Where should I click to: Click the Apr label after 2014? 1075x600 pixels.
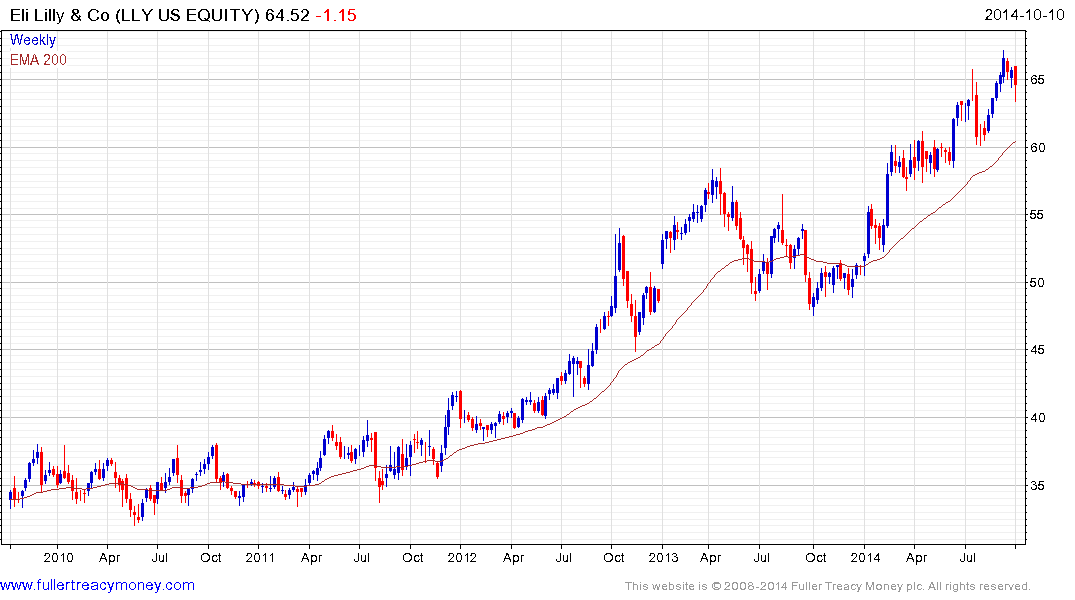click(917, 557)
